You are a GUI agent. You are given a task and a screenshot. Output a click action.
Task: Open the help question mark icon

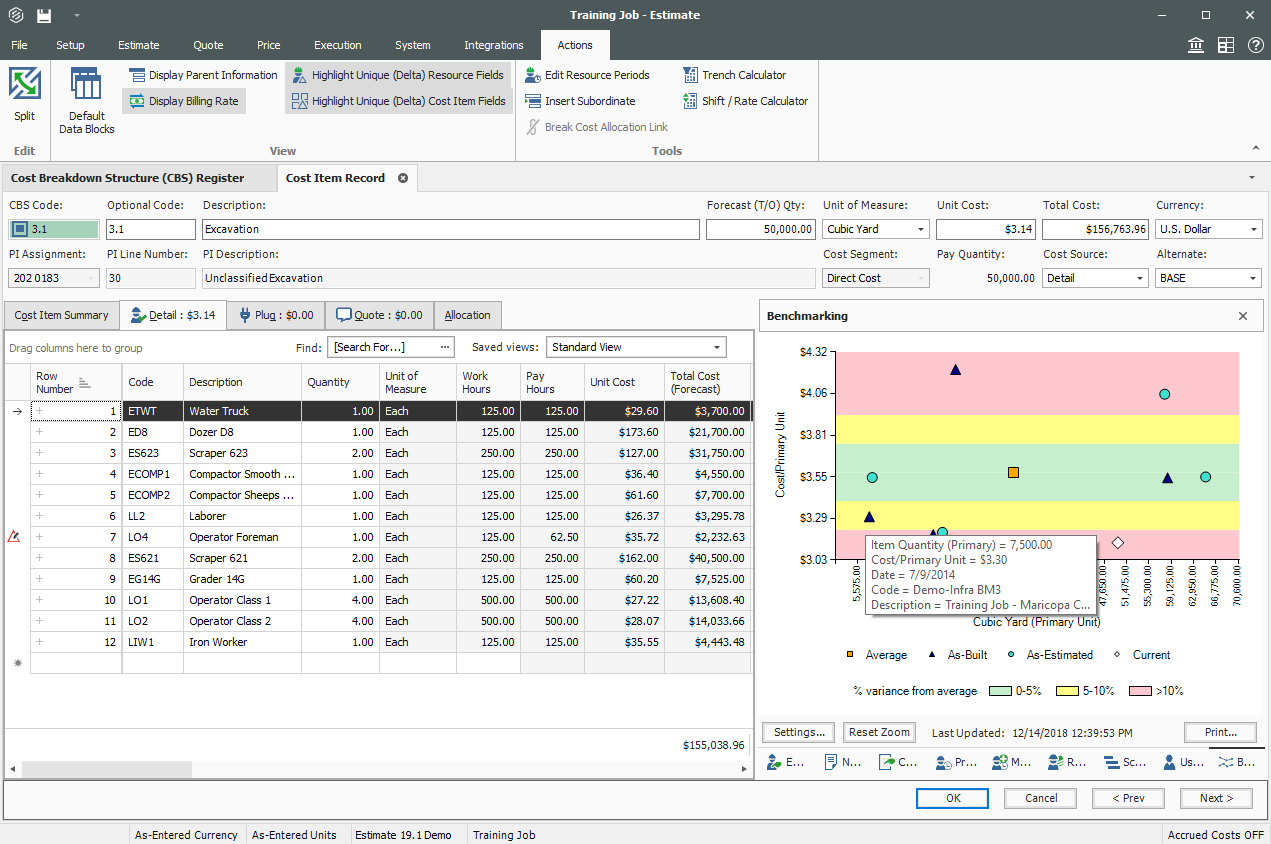pyautogui.click(x=1255, y=45)
